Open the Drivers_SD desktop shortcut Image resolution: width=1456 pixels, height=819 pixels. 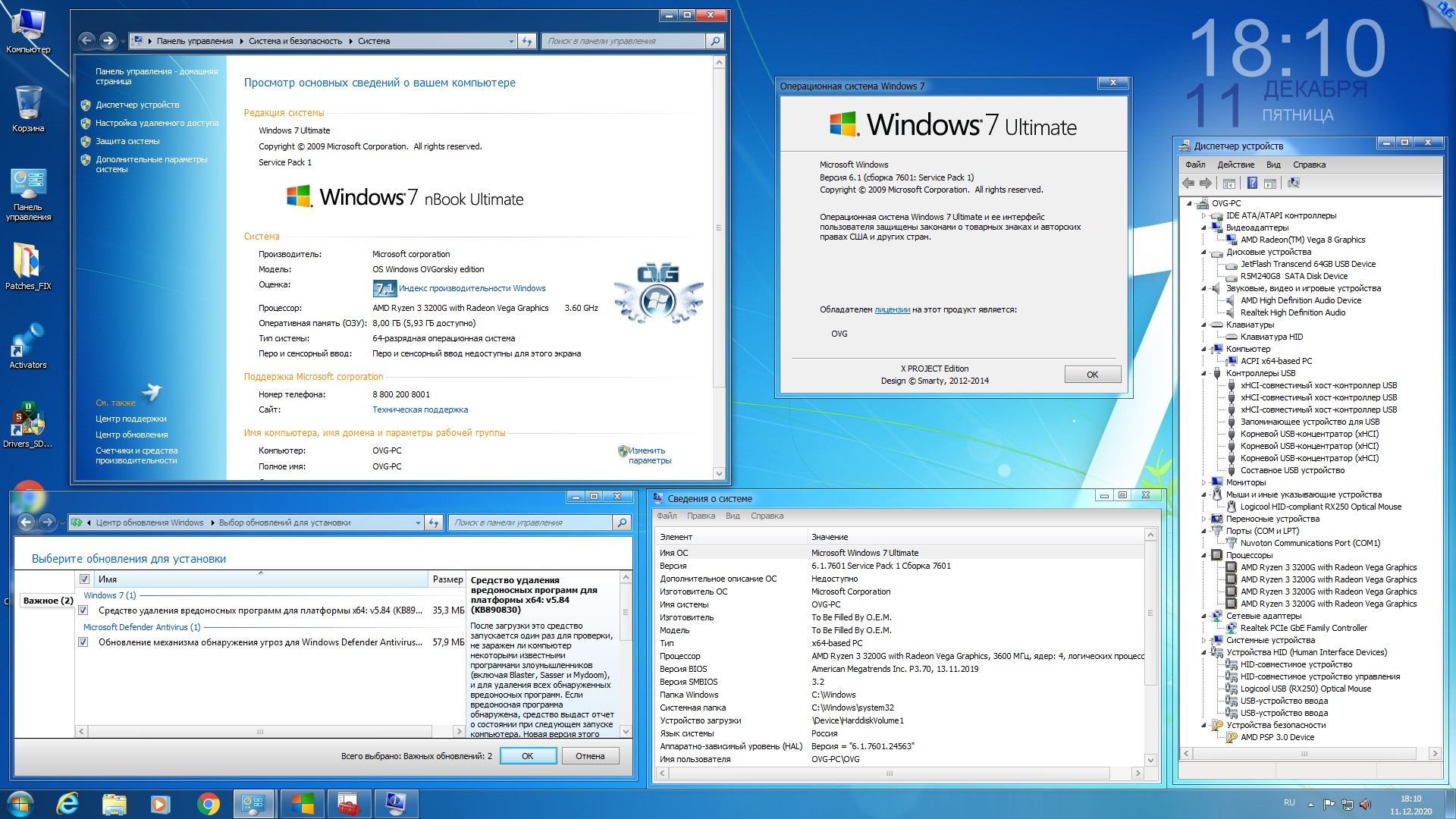(28, 425)
